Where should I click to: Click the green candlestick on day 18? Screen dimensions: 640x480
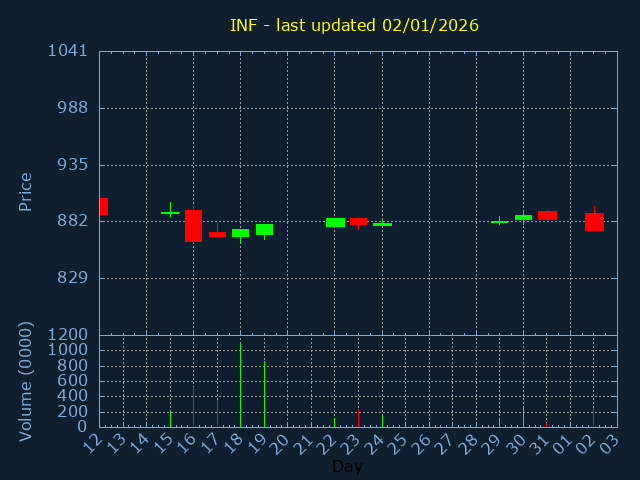point(240,233)
